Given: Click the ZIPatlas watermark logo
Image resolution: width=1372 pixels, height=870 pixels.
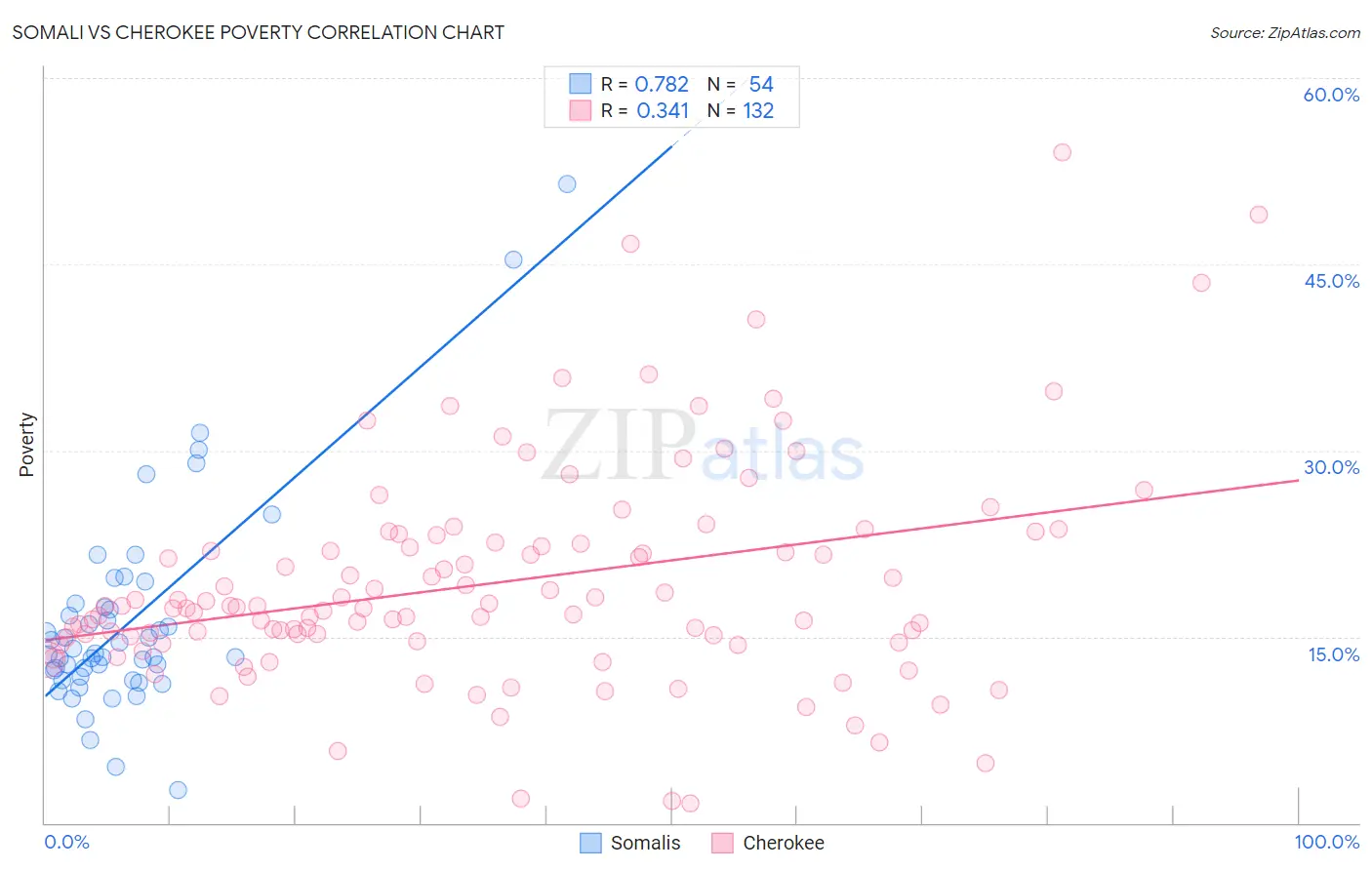Looking at the screenshot, I should click(704, 447).
